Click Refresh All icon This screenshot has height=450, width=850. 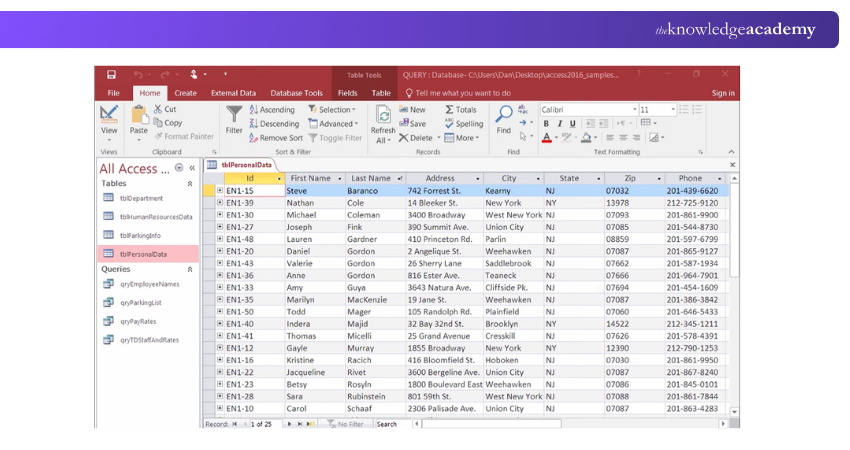click(383, 115)
